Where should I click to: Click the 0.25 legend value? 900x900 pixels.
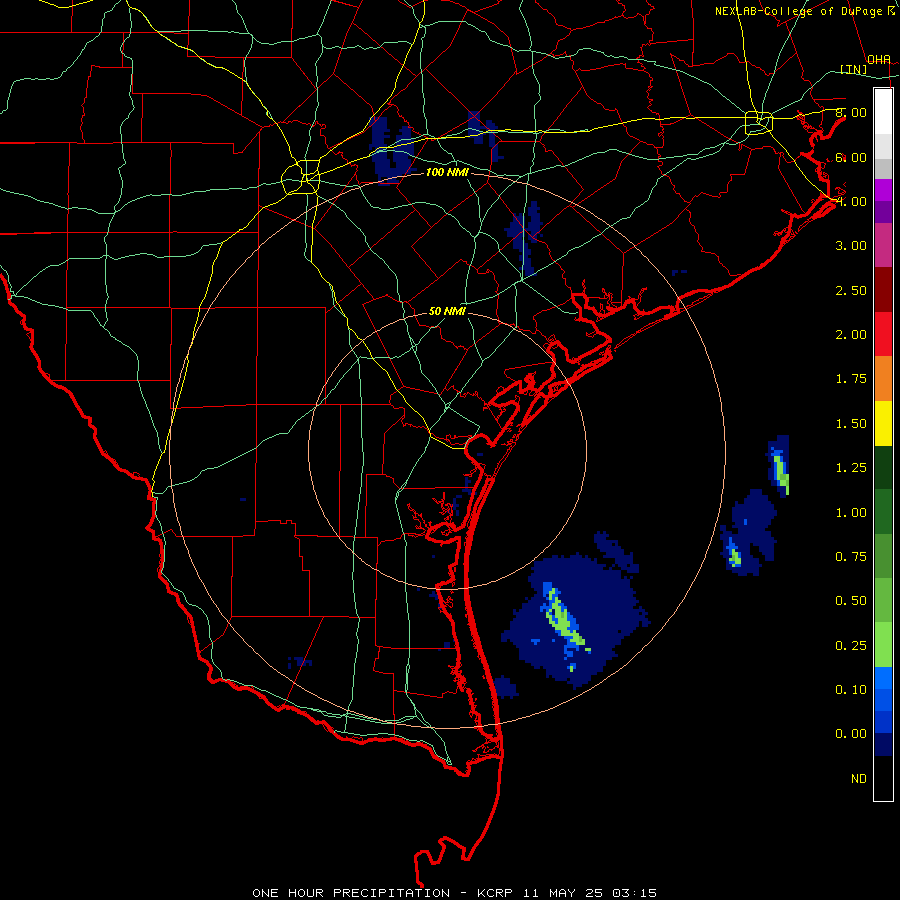tap(851, 646)
